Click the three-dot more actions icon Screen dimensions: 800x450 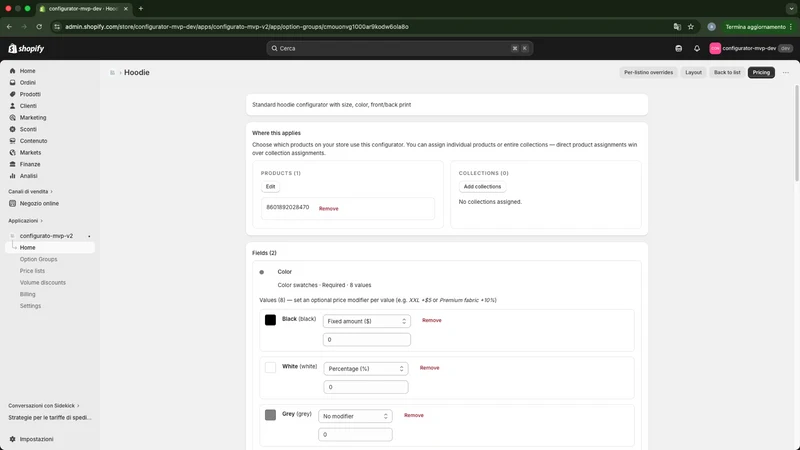point(786,72)
